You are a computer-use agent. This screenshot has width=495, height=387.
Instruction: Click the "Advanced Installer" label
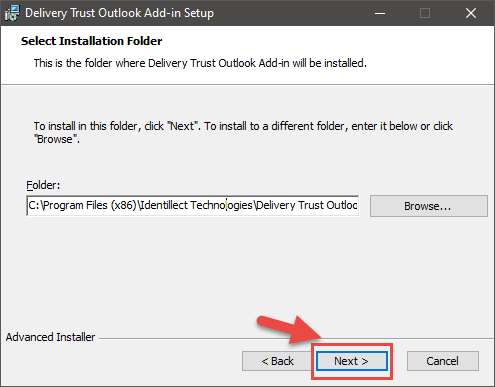(x=50, y=337)
